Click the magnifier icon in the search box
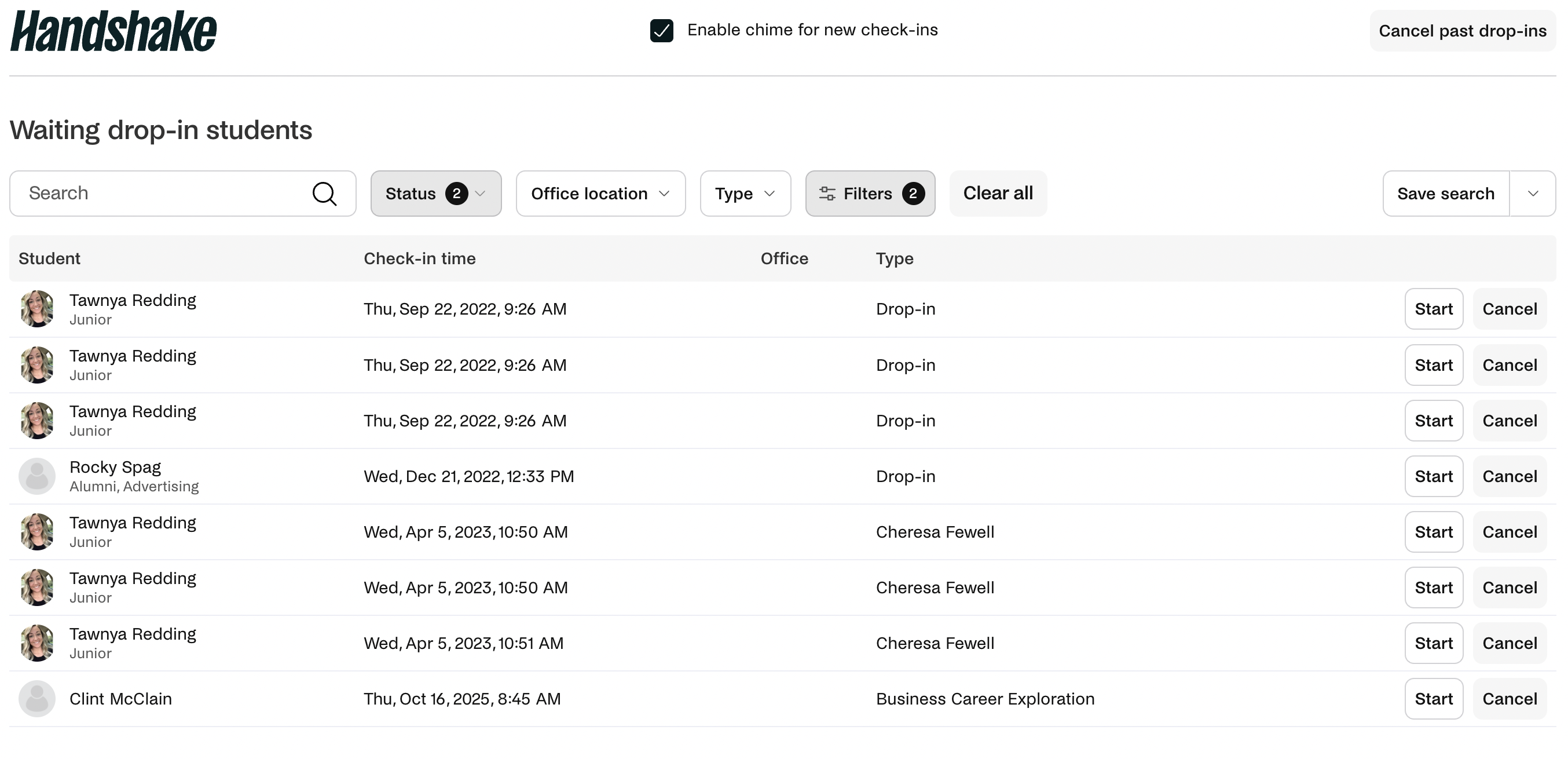 coord(324,194)
